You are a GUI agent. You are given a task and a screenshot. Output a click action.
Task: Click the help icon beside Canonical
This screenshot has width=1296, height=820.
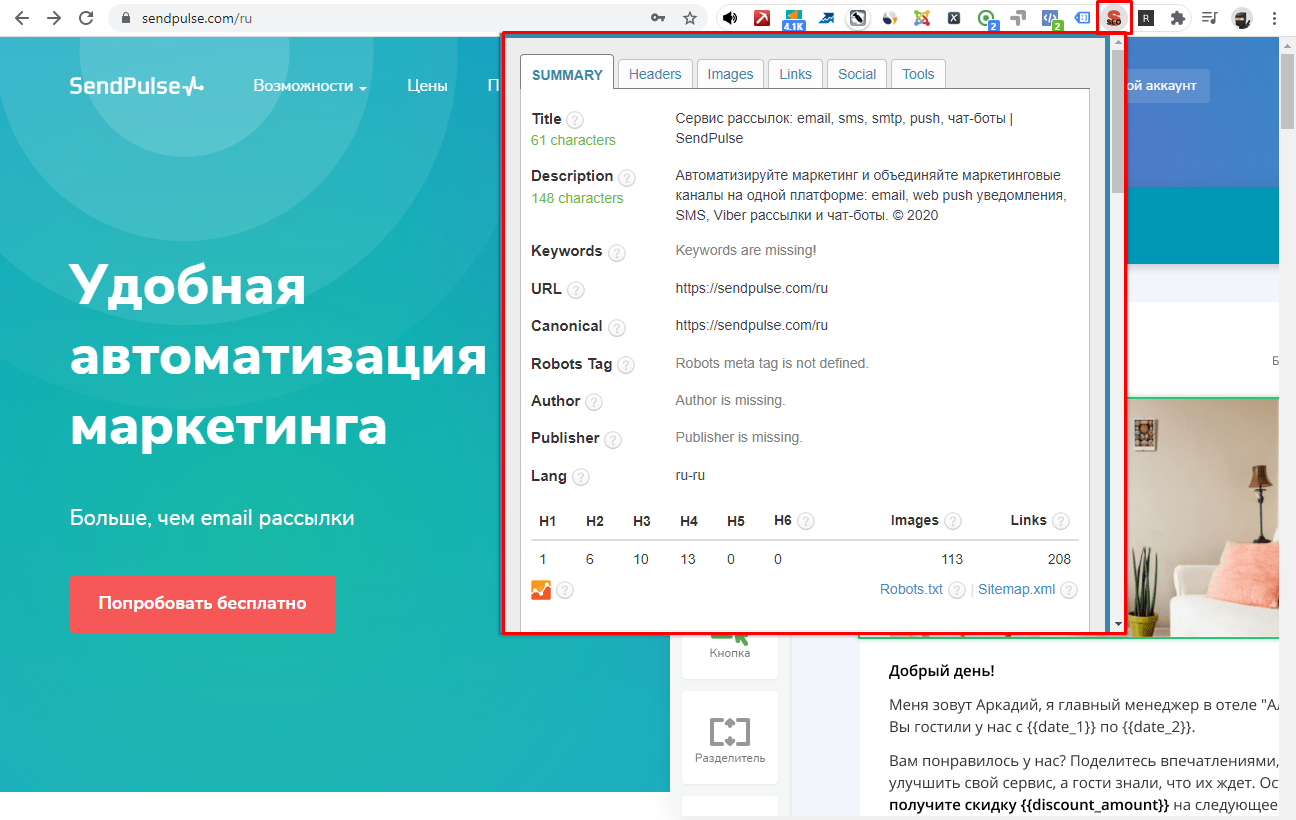617,328
